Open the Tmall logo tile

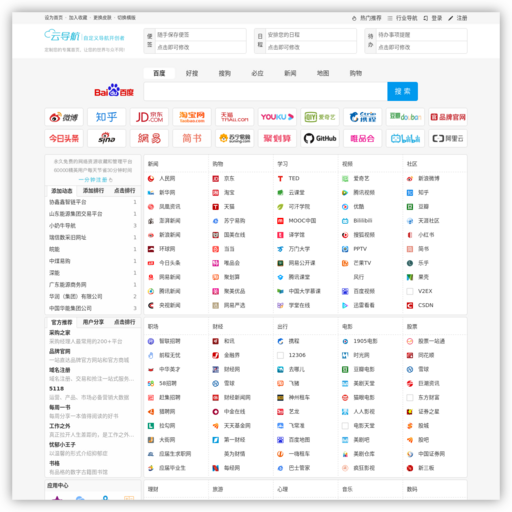[x=234, y=117]
